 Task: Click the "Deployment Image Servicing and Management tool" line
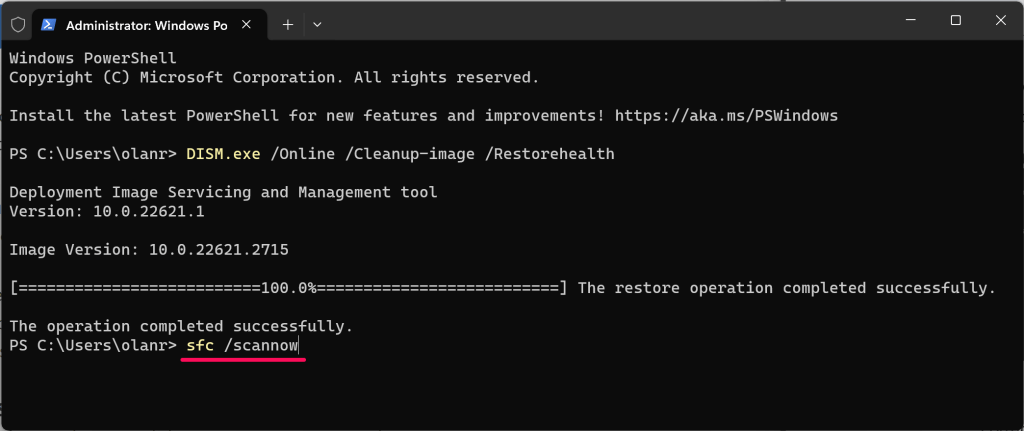(x=223, y=192)
